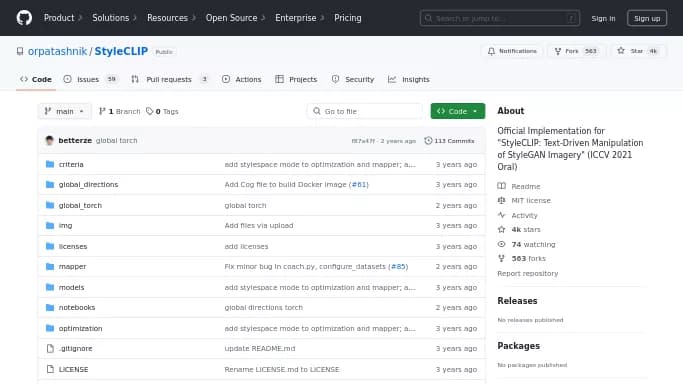Click the models folder icon

pos(50,287)
